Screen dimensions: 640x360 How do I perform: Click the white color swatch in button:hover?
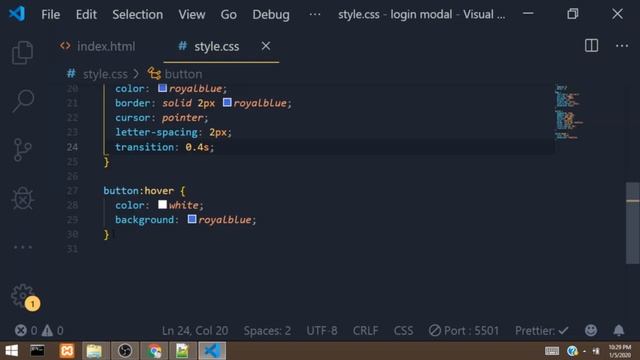(x=162, y=204)
